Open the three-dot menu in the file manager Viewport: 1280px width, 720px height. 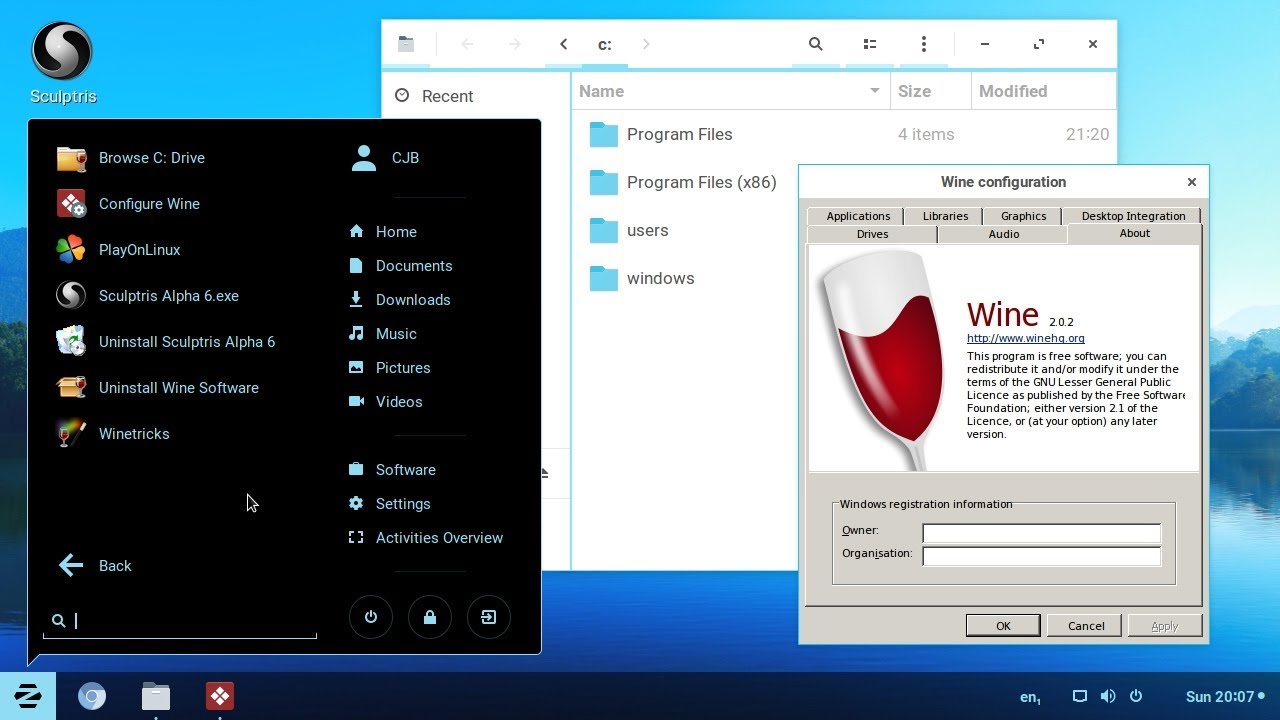tap(923, 44)
